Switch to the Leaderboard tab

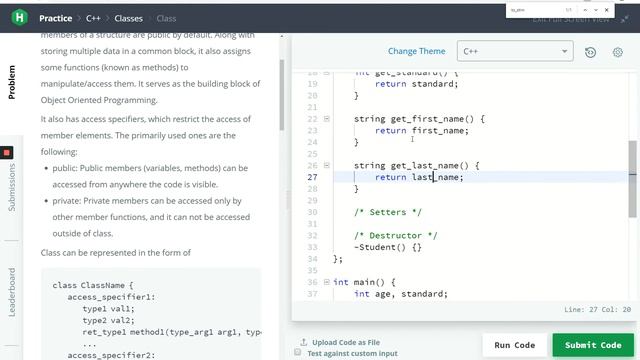[12, 292]
